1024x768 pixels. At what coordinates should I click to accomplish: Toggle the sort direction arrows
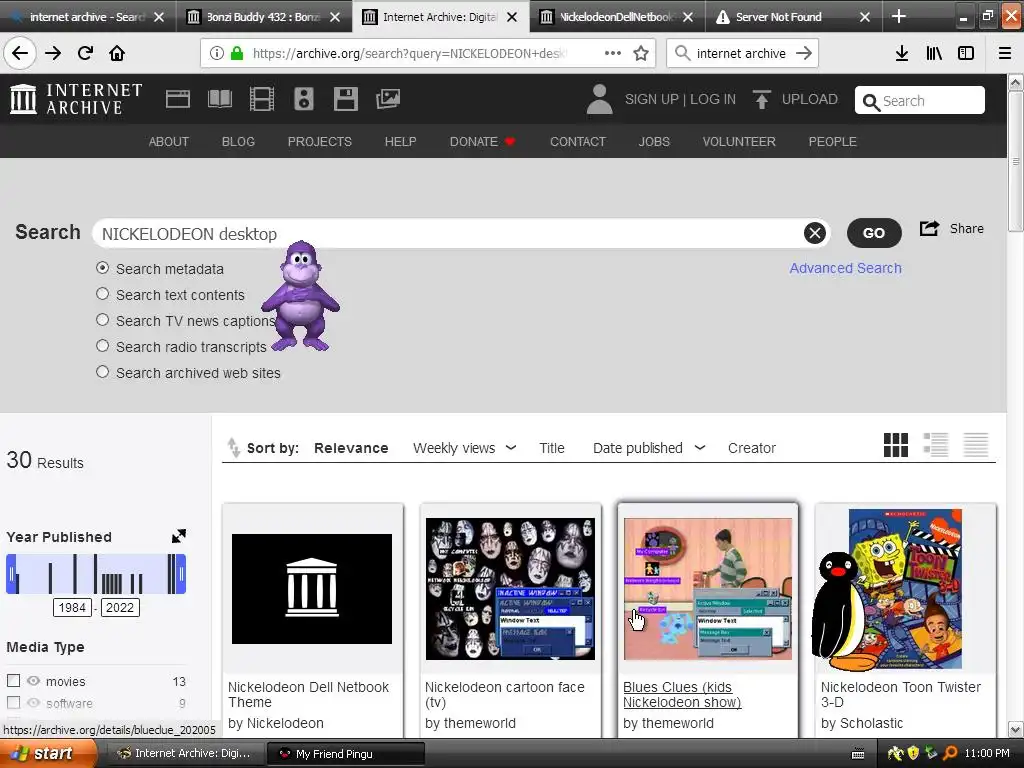[233, 448]
